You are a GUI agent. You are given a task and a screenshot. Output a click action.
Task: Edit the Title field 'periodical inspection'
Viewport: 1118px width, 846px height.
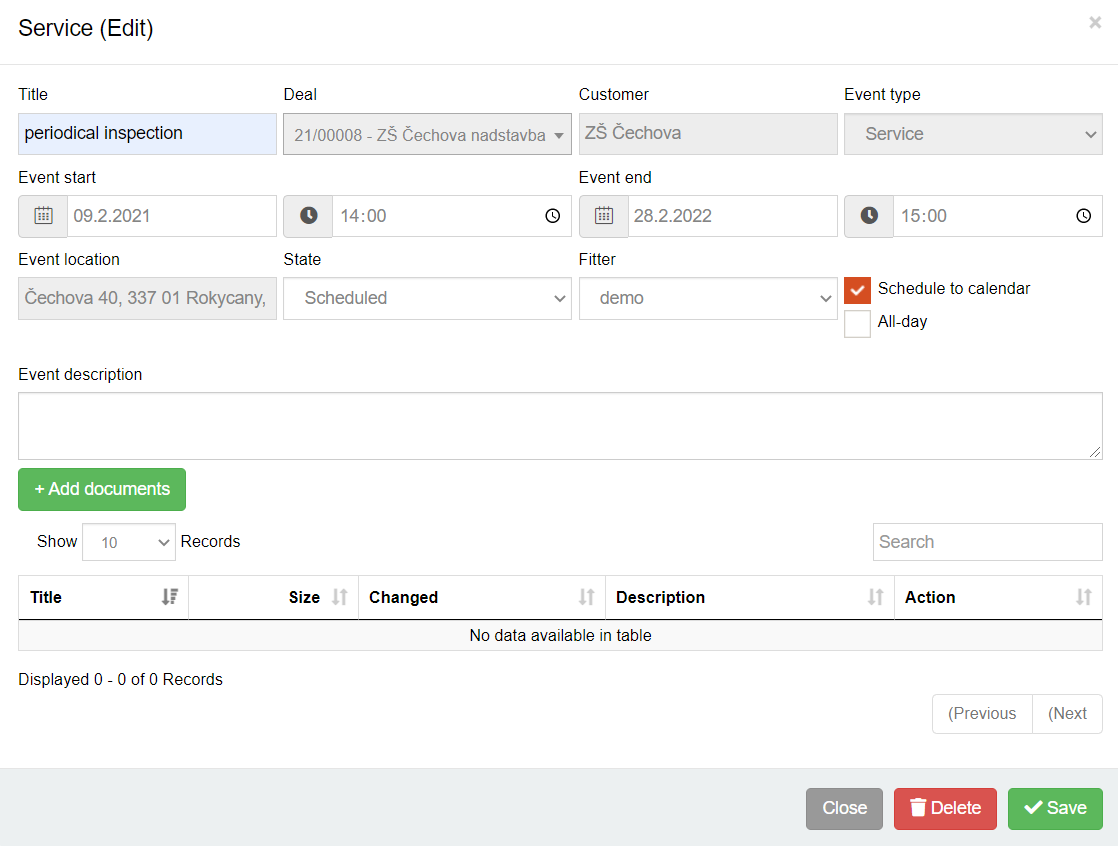(x=148, y=134)
